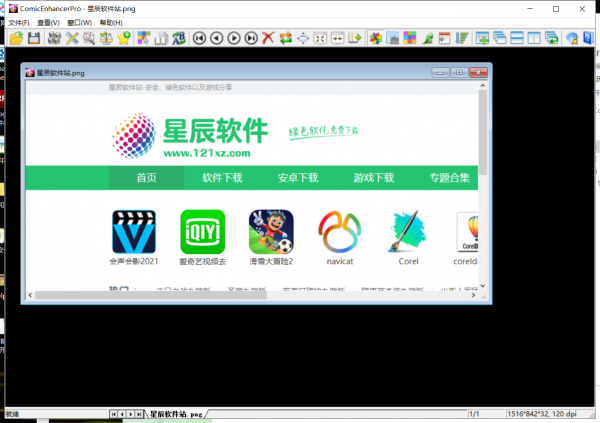This screenshot has height=423, width=600.
Task: Click the calendar with arrow icon
Action: coord(445,38)
